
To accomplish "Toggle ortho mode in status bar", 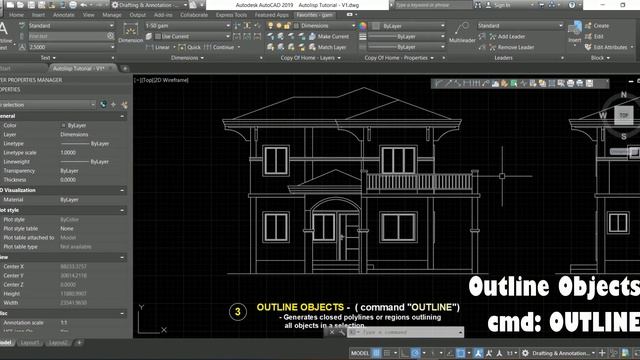I will point(404,353).
